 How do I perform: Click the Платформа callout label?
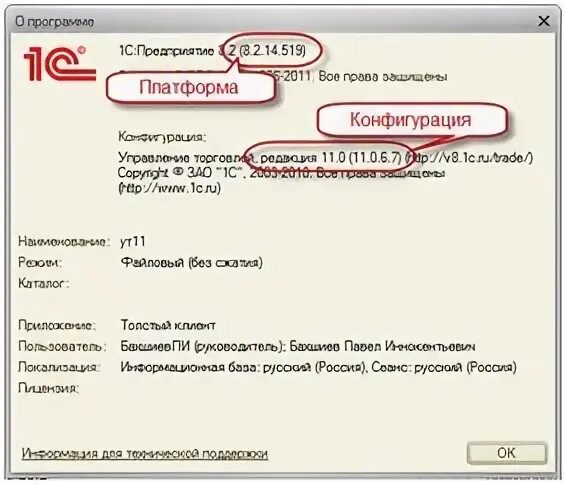189,87
